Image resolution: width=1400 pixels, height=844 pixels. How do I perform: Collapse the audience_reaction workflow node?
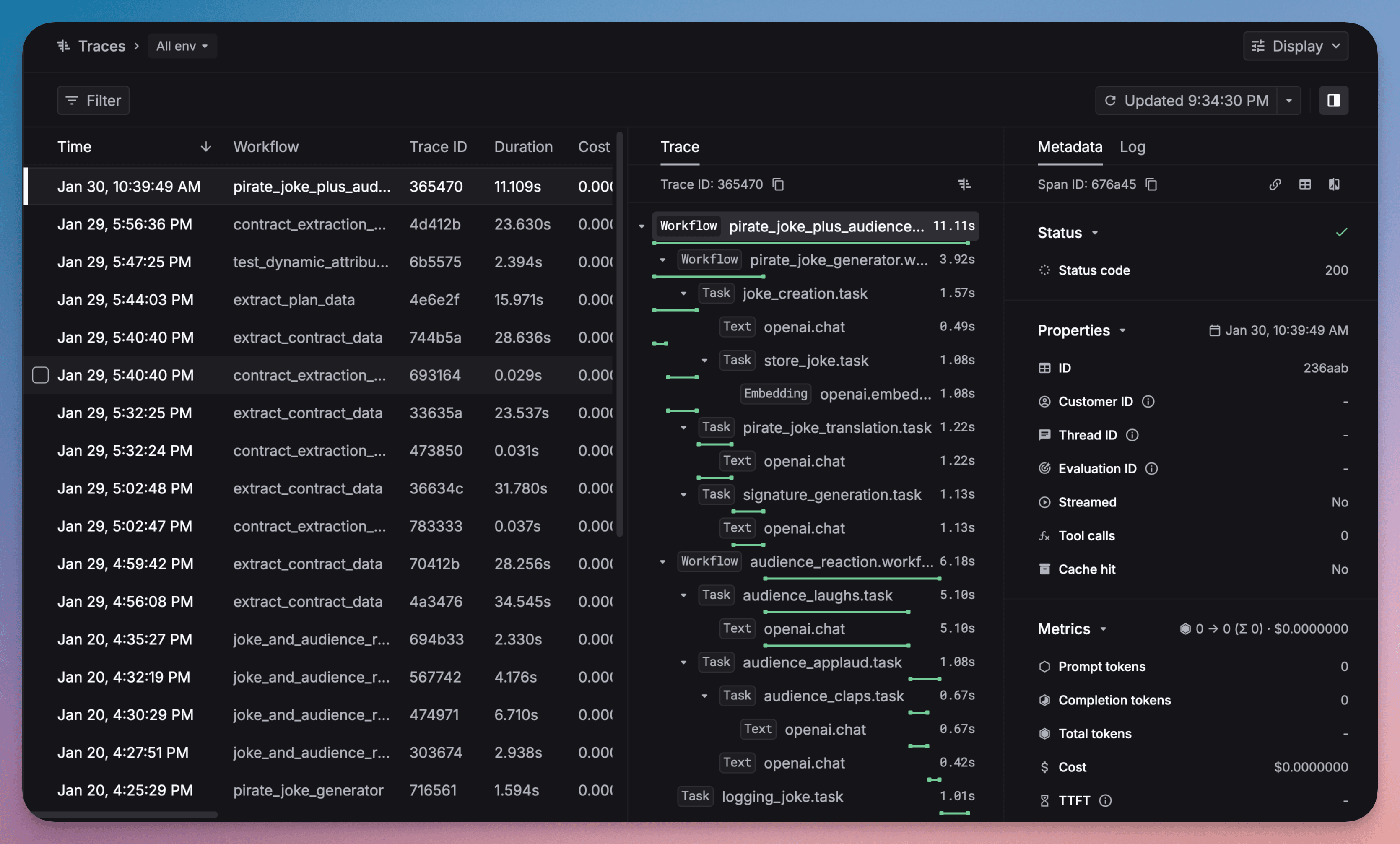point(662,561)
